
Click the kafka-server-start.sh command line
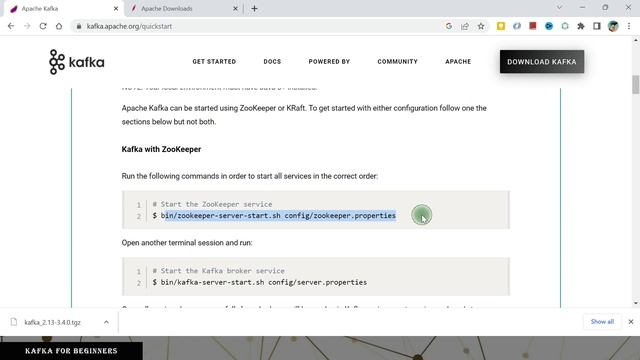[x=260, y=282]
